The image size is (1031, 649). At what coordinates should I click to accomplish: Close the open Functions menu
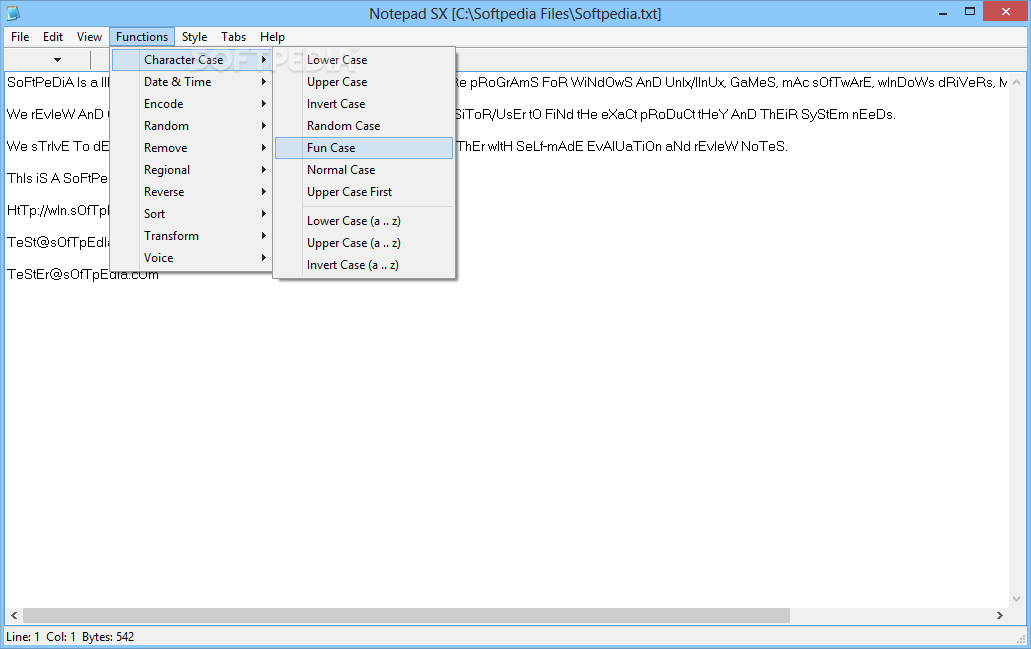coord(142,37)
